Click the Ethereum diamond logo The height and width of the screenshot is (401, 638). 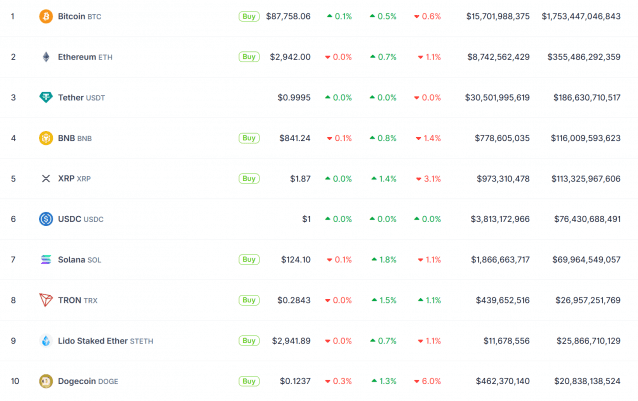point(45,57)
